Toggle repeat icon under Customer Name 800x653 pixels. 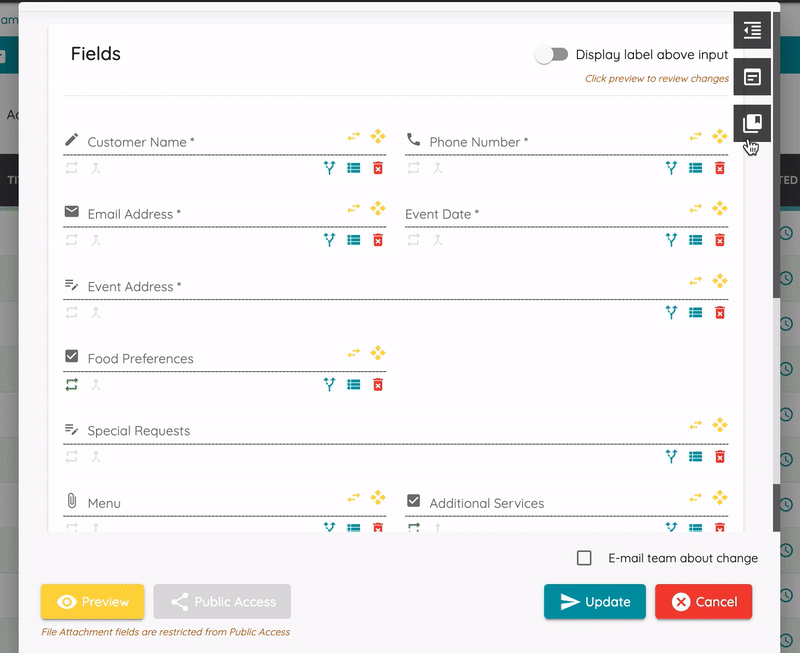pos(71,168)
